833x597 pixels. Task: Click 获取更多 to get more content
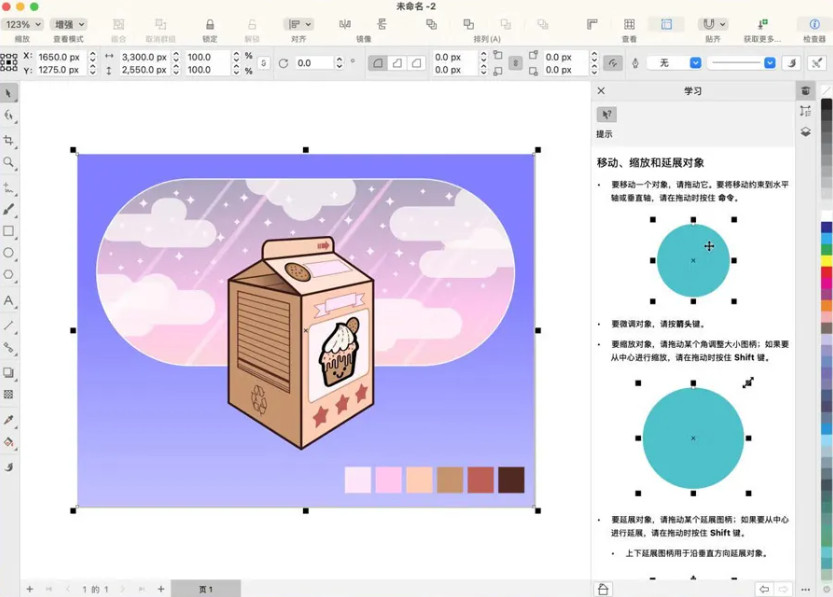760,24
